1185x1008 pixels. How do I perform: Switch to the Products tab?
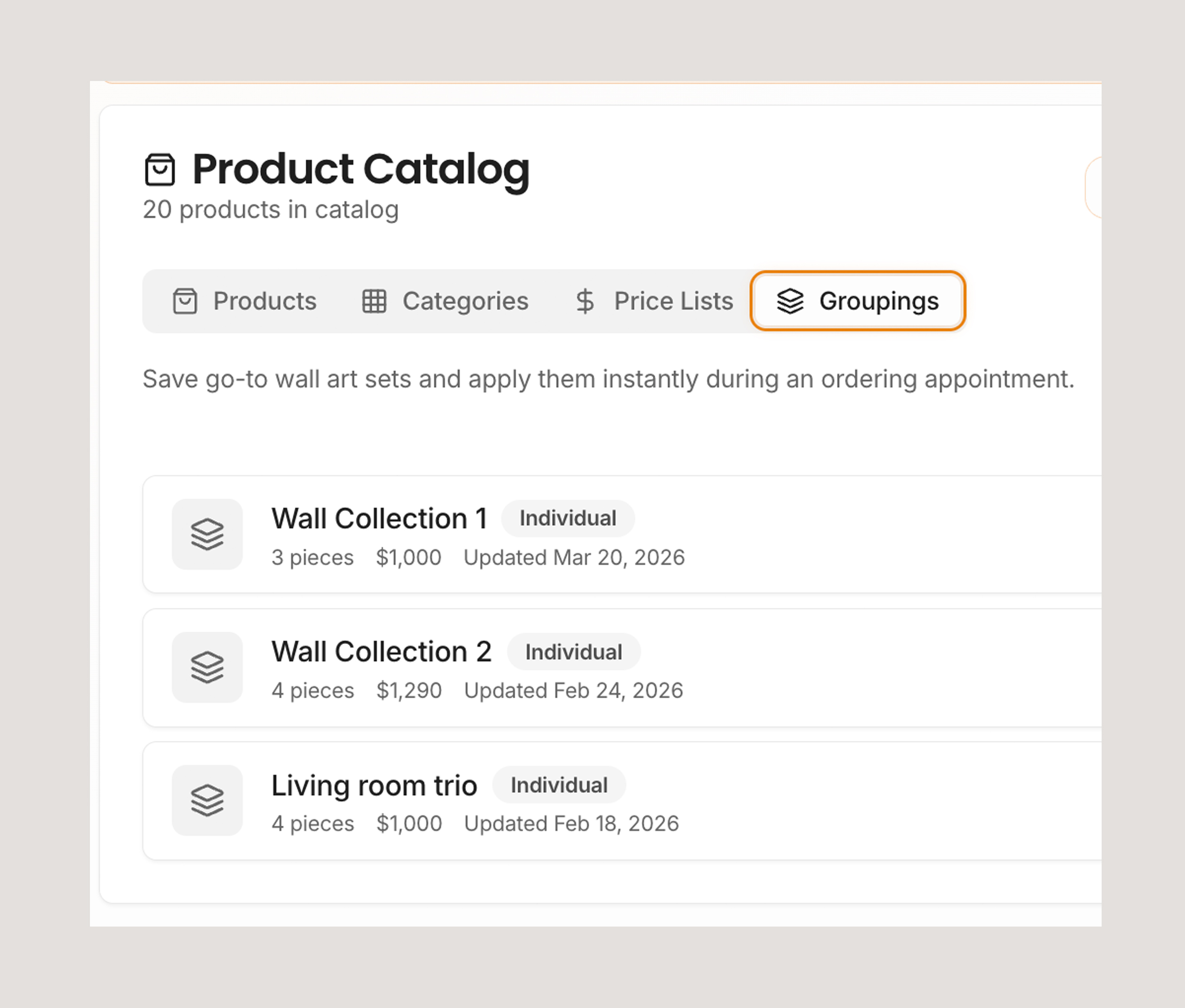click(x=264, y=301)
